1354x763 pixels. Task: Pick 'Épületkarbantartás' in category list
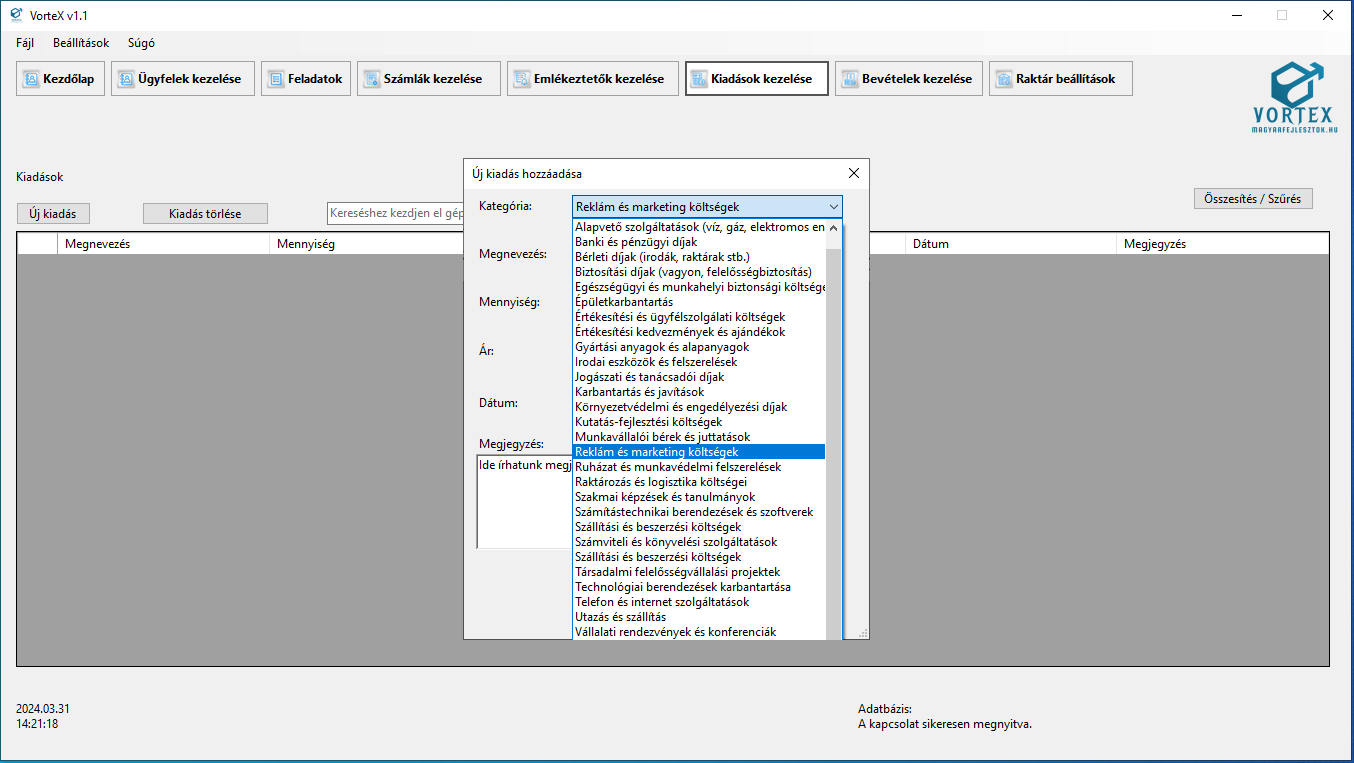[x=624, y=302]
